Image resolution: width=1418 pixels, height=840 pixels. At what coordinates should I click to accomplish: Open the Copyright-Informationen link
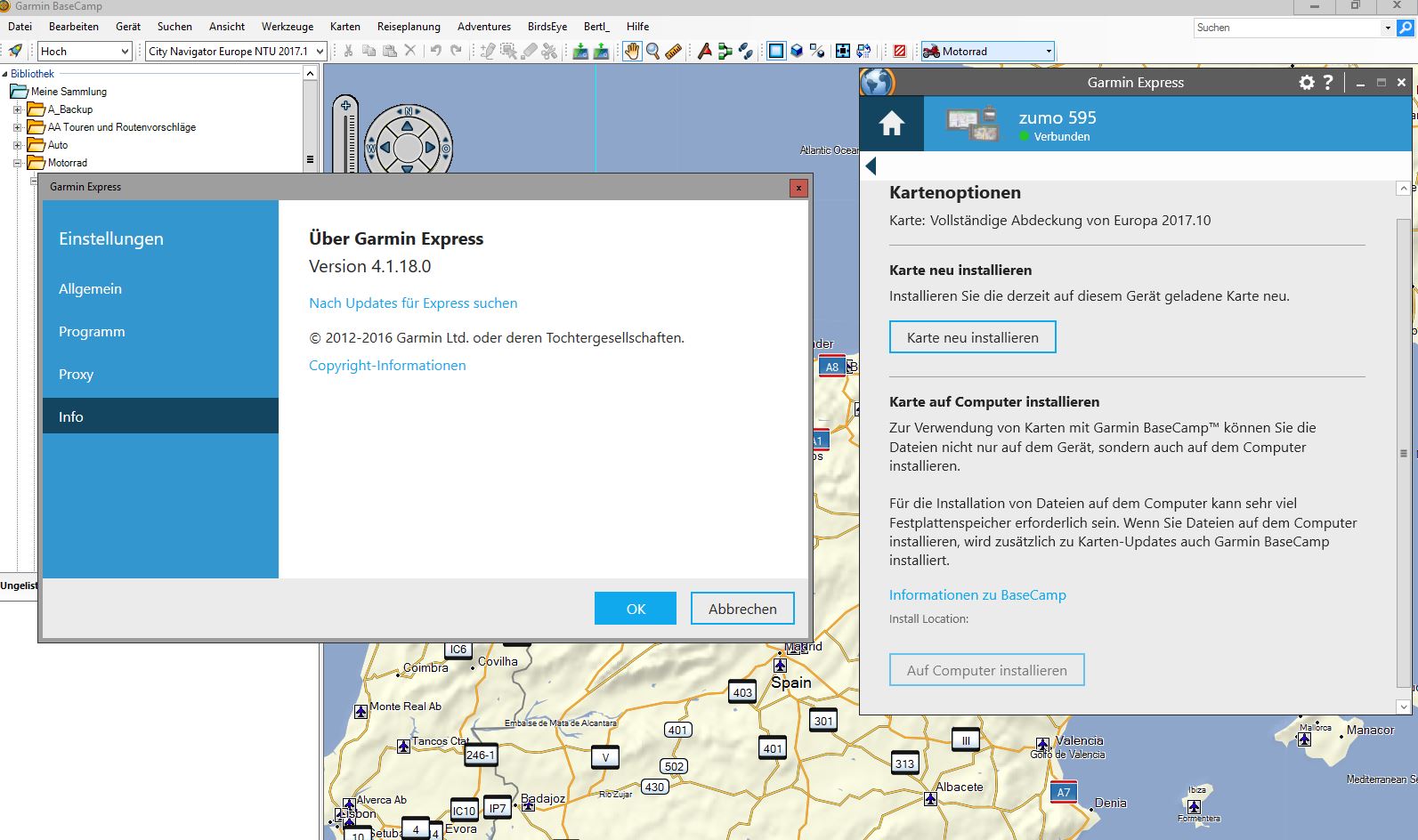pyautogui.click(x=387, y=365)
